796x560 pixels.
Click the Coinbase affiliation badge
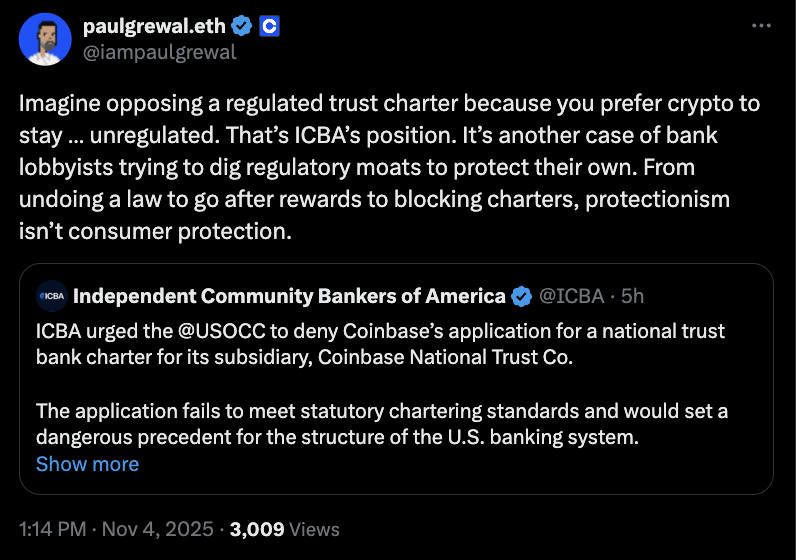[269, 27]
